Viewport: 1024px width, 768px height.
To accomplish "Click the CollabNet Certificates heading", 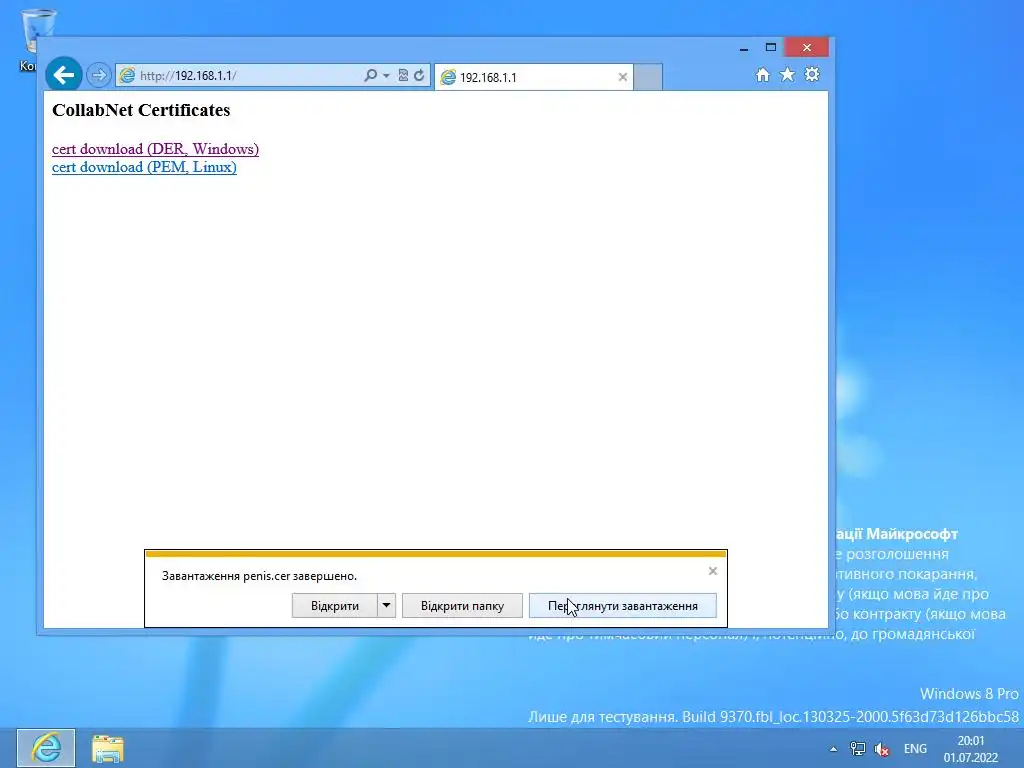I will coord(141,110).
